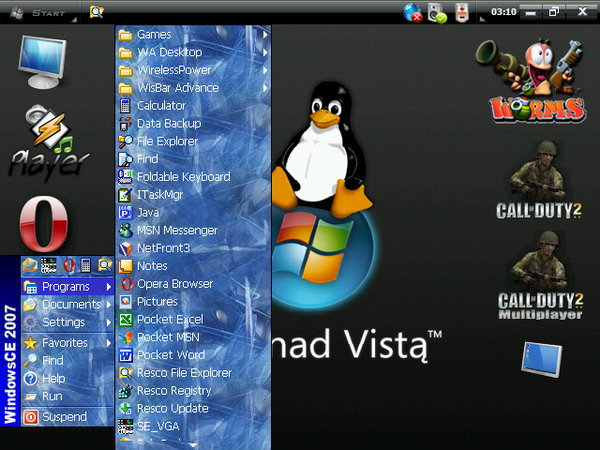The height and width of the screenshot is (450, 600).
Task: Choose Run in the Start menu
Action: (x=68, y=396)
